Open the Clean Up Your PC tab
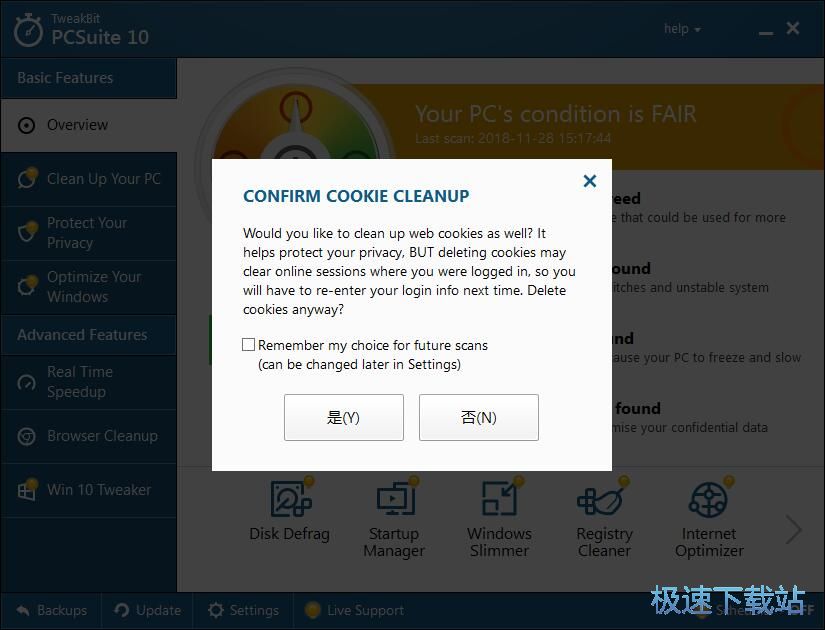Viewport: 825px width, 630px height. (88, 179)
